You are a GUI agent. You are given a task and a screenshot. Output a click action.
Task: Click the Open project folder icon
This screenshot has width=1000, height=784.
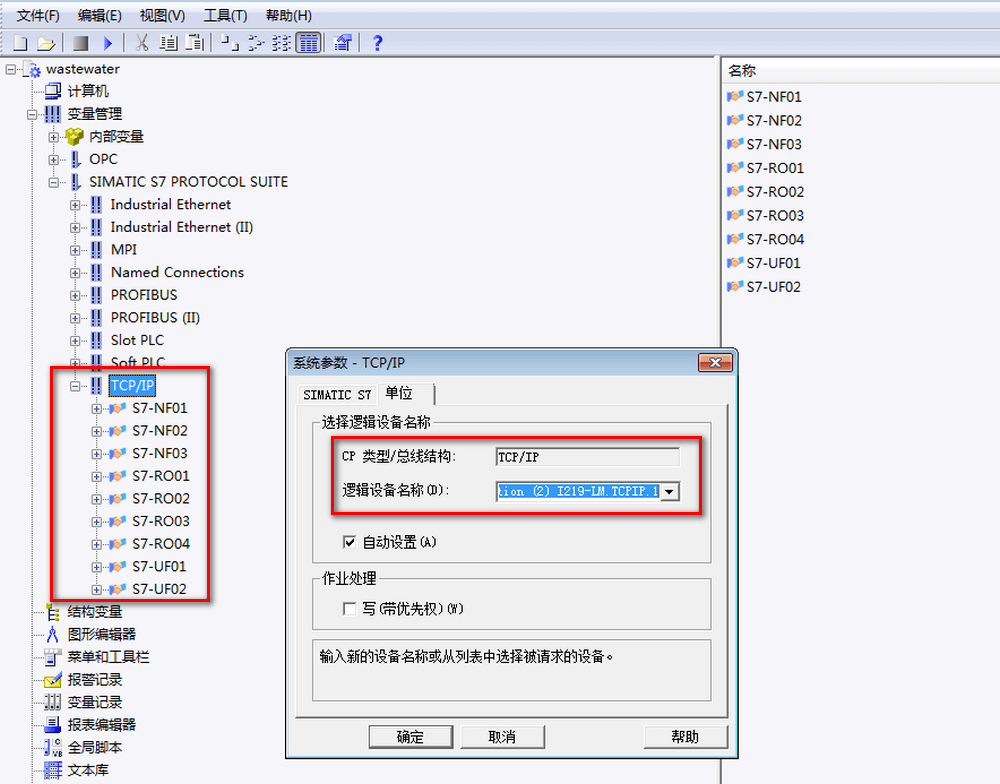pos(46,43)
